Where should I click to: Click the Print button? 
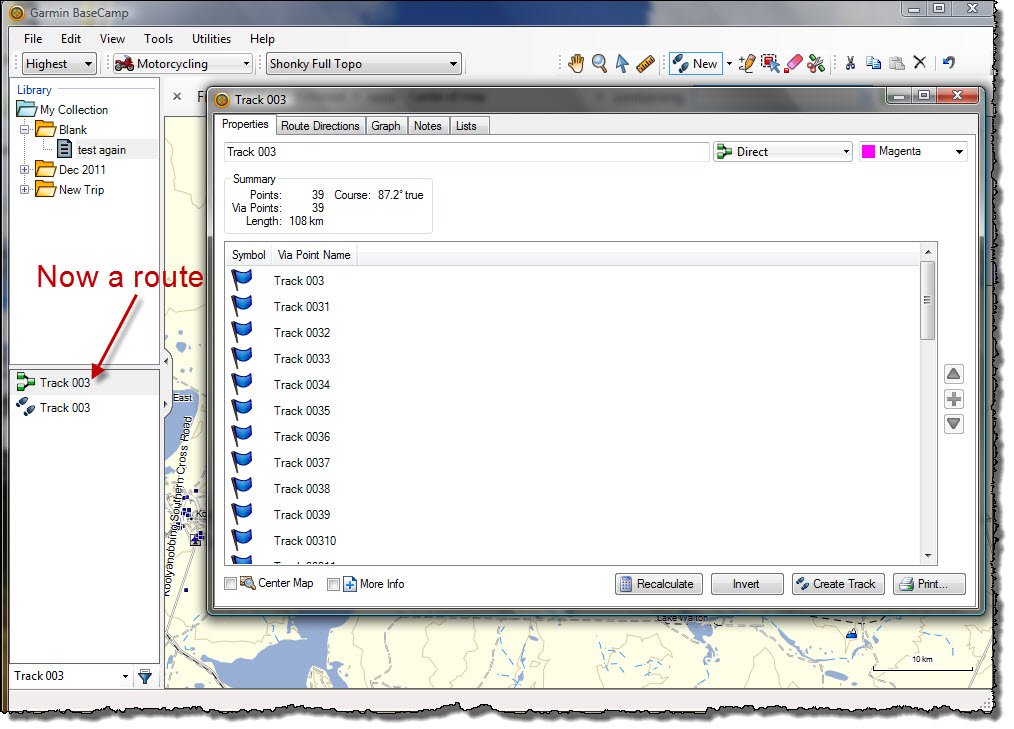929,584
